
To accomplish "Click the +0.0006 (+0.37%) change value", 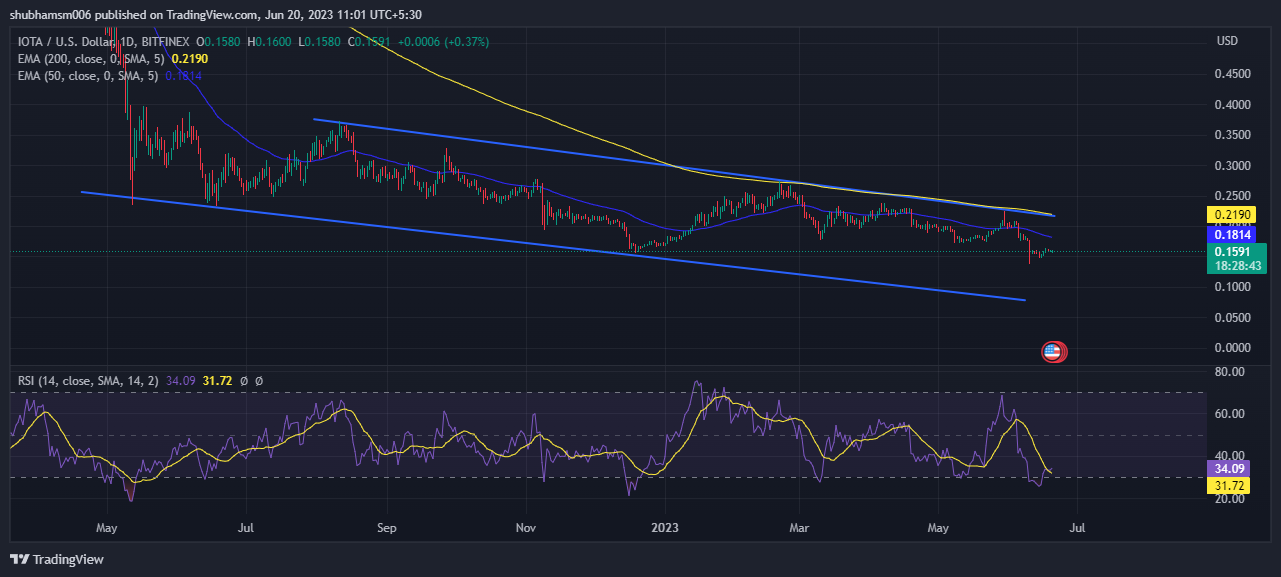I will click(443, 42).
